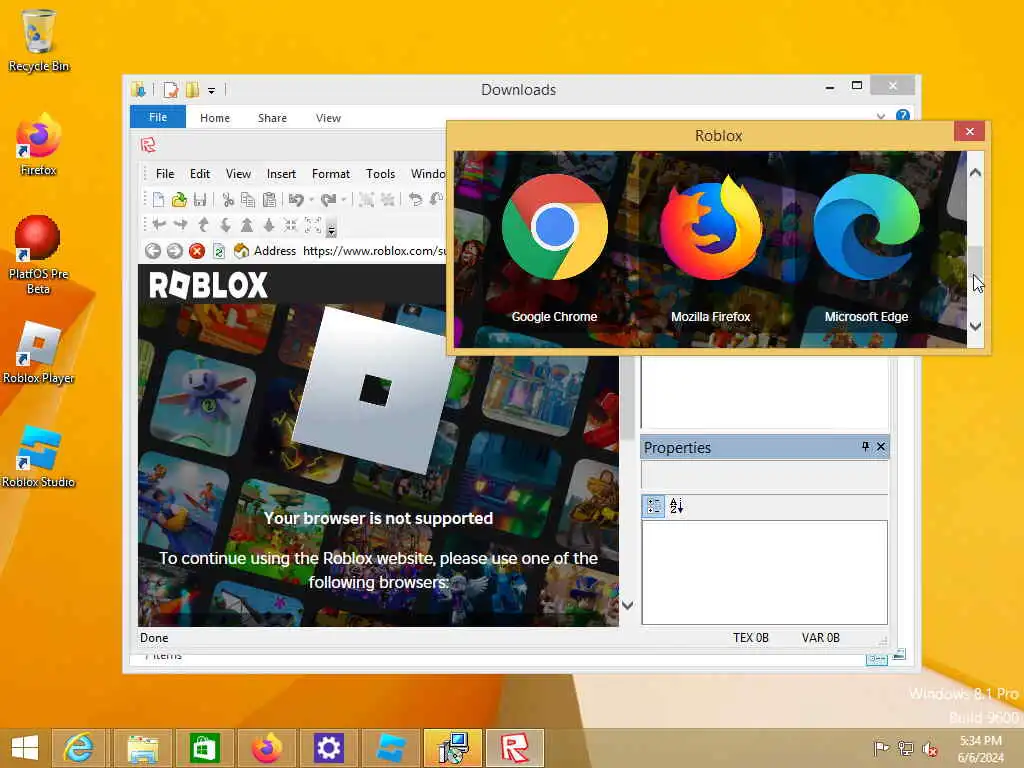This screenshot has height=768, width=1024.
Task: Click the Firefox desktop shortcut
Action: pyautogui.click(x=39, y=144)
